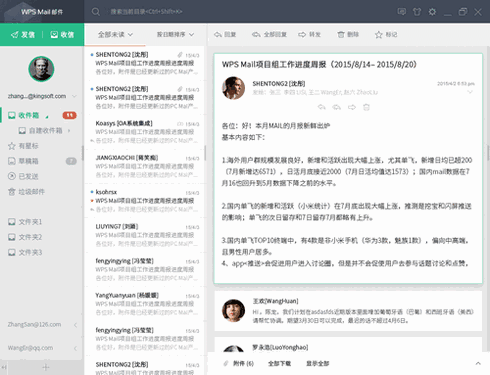Click the inline delete trash icon under message header
This screenshot has height=375, width=490.
tap(366, 107)
